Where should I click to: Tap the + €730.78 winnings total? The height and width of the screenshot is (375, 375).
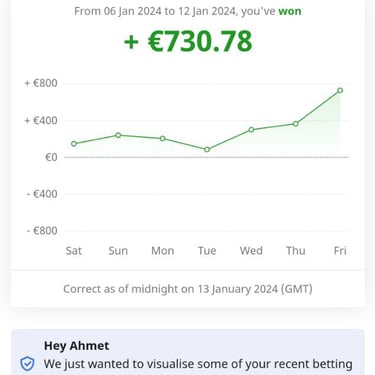[188, 41]
